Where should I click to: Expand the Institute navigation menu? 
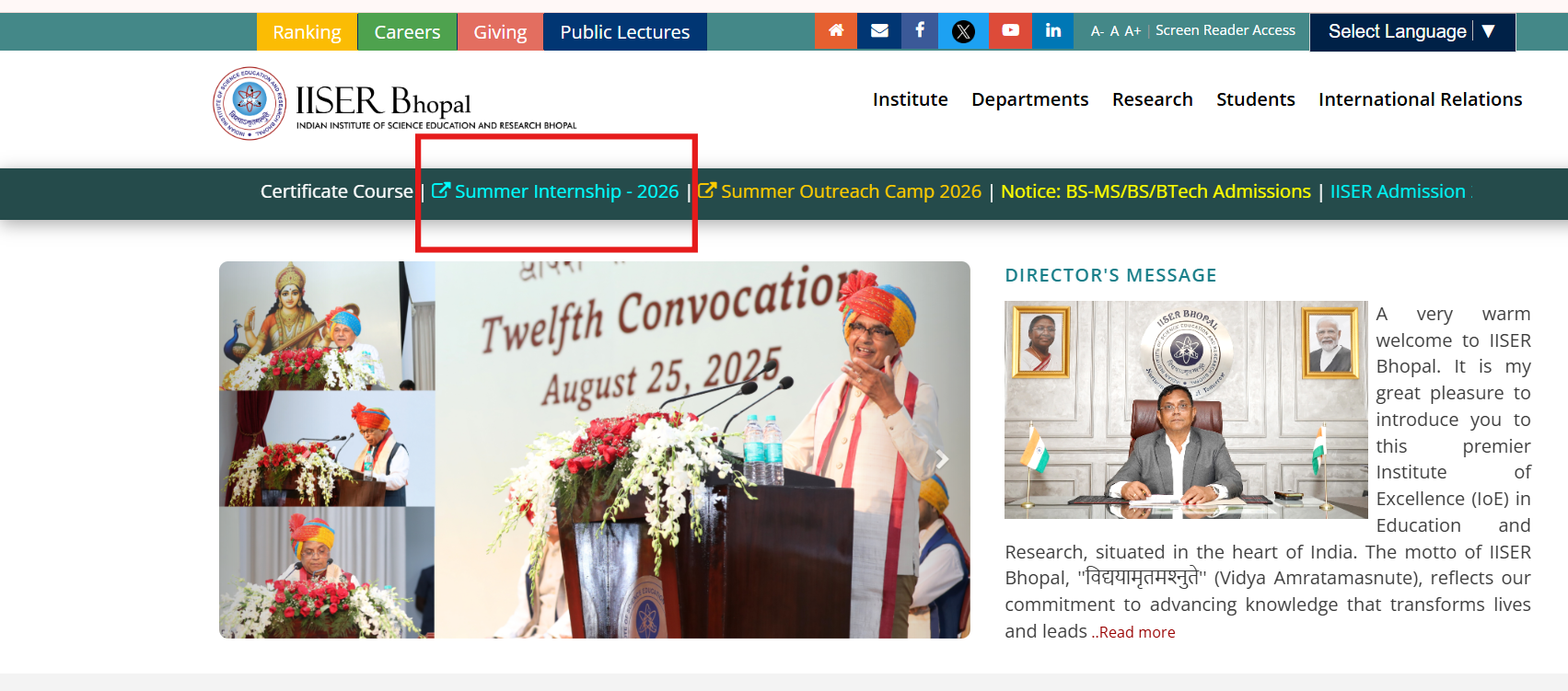point(910,99)
